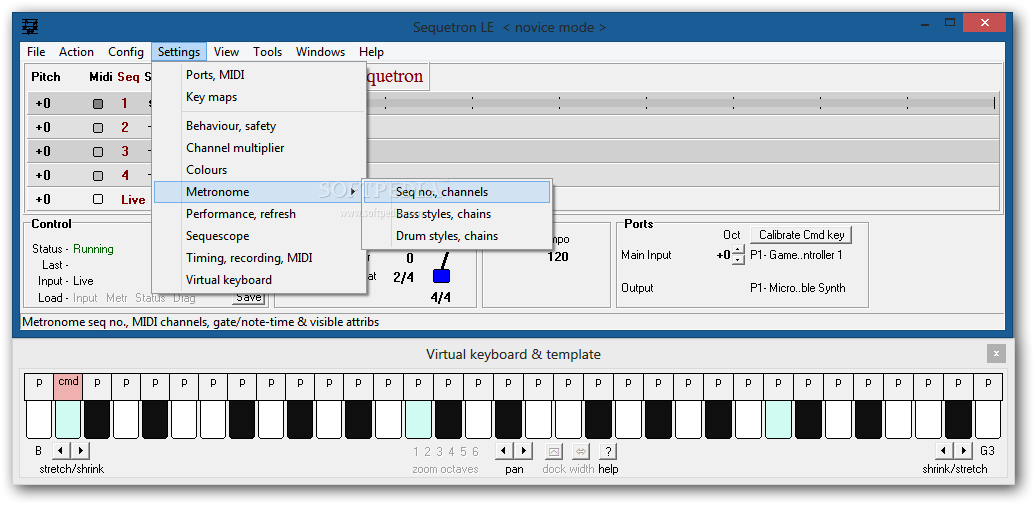Click the status bar Metronome description text

[201, 322]
